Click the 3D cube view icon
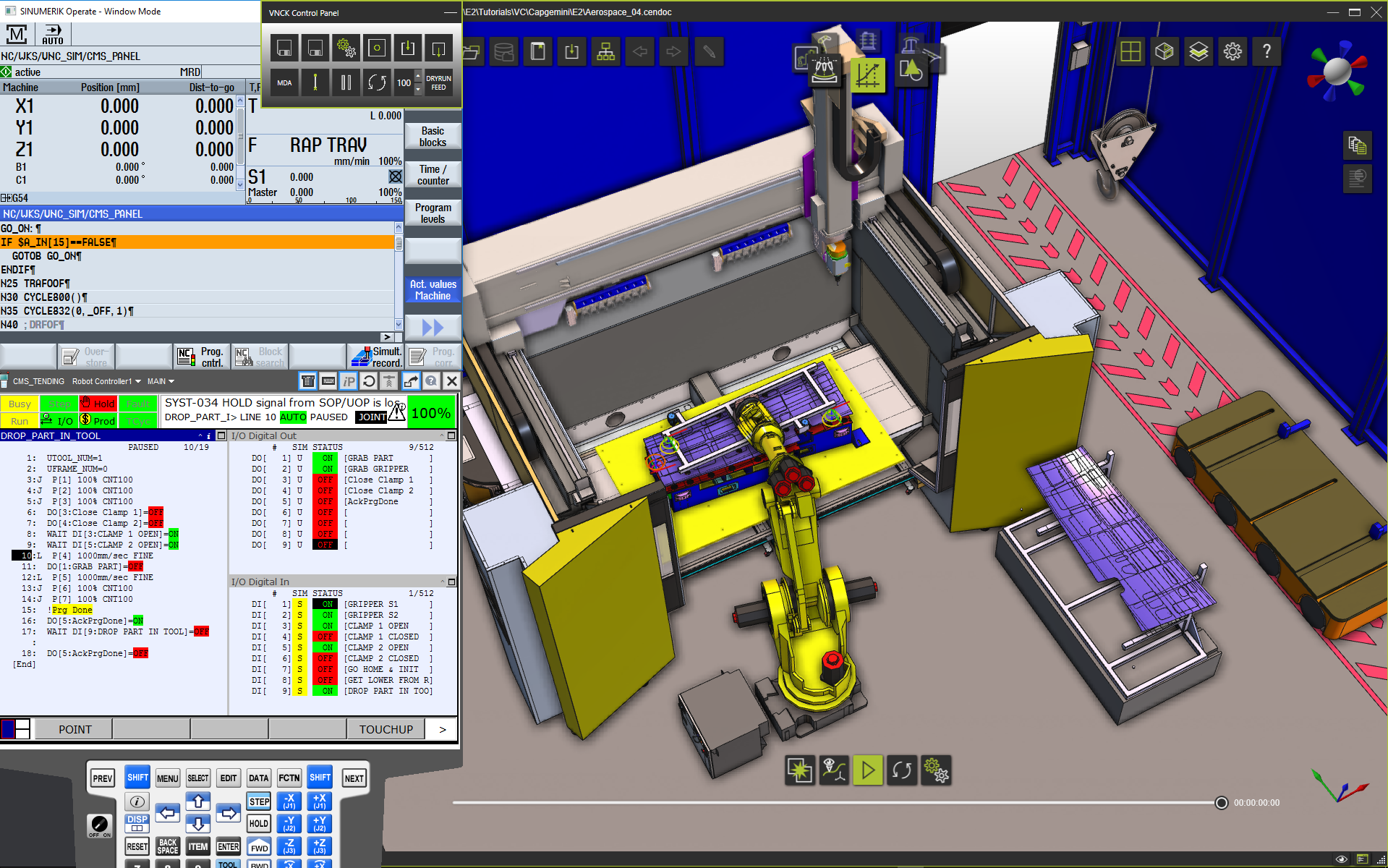 coord(1165,51)
